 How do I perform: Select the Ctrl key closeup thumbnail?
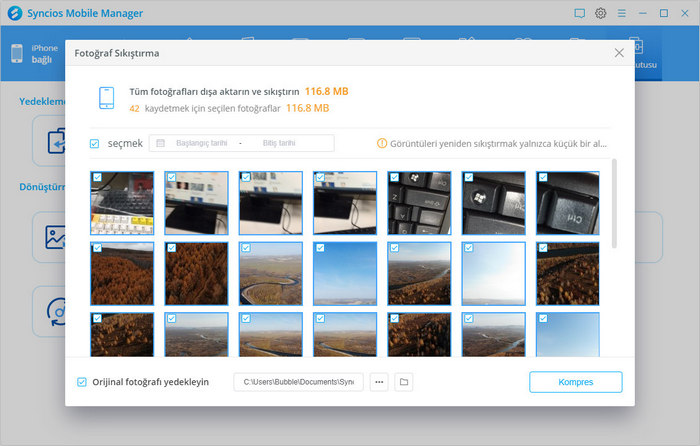567,203
